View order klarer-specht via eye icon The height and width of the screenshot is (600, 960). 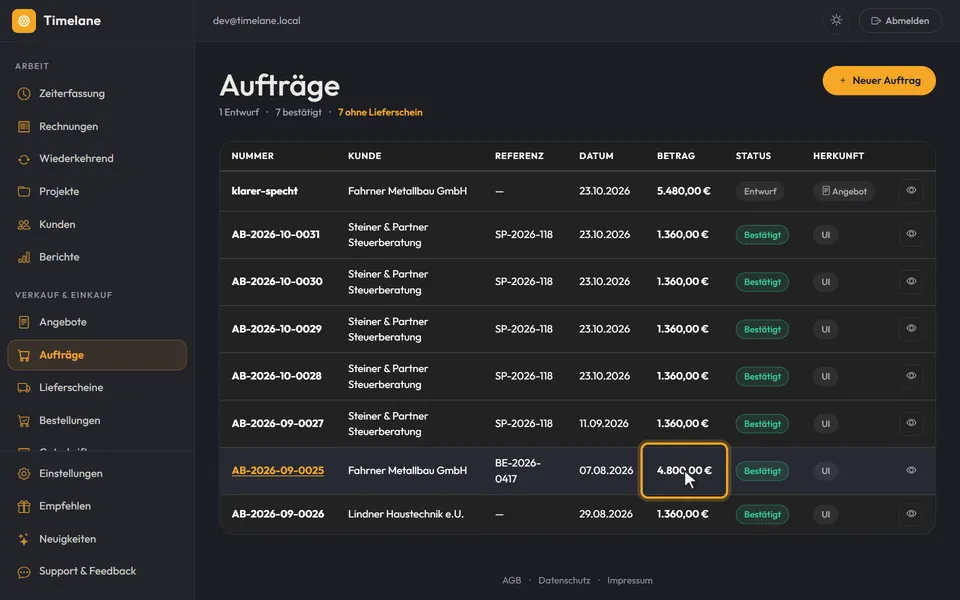point(911,190)
